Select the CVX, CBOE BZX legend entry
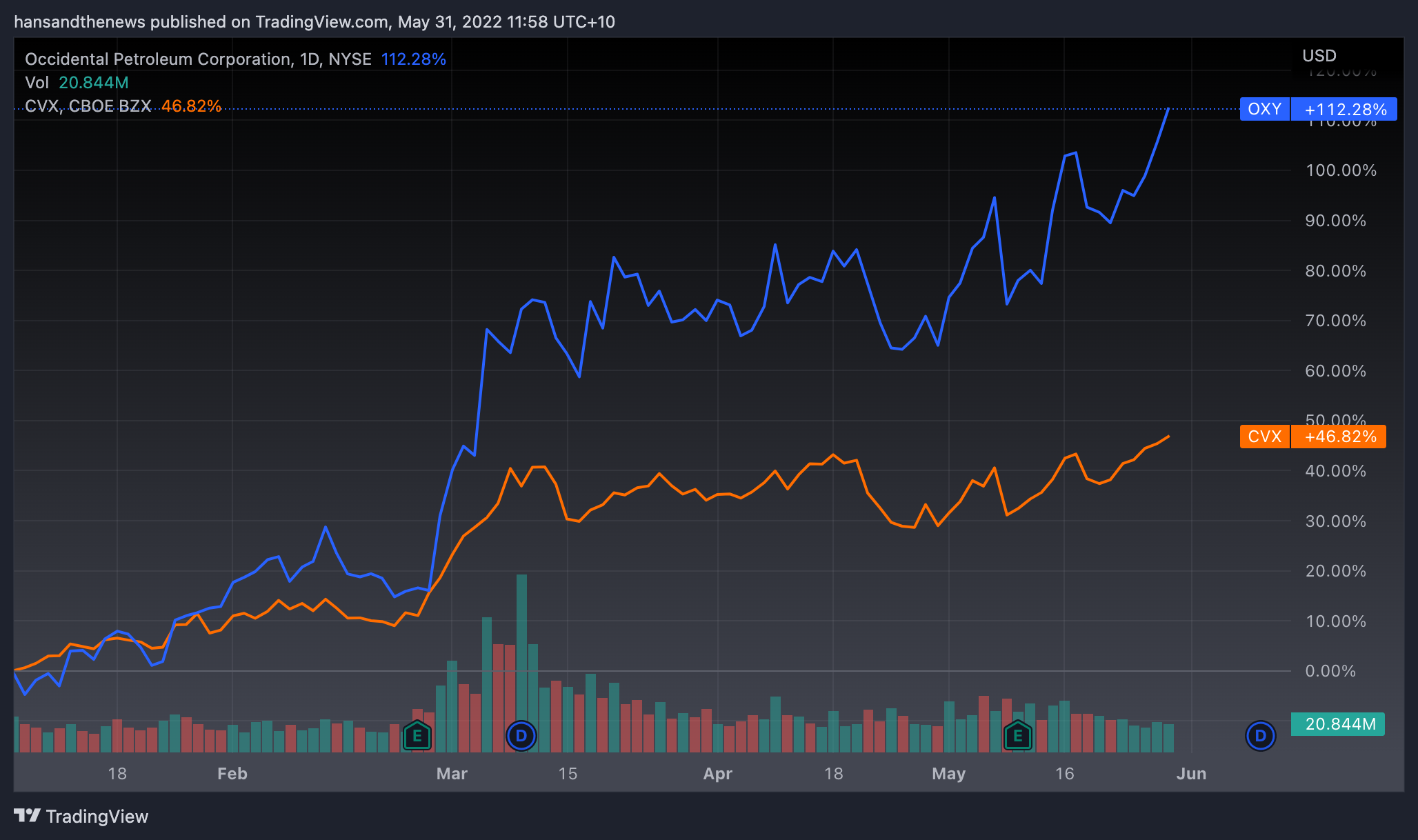The height and width of the screenshot is (840, 1418). [88, 106]
